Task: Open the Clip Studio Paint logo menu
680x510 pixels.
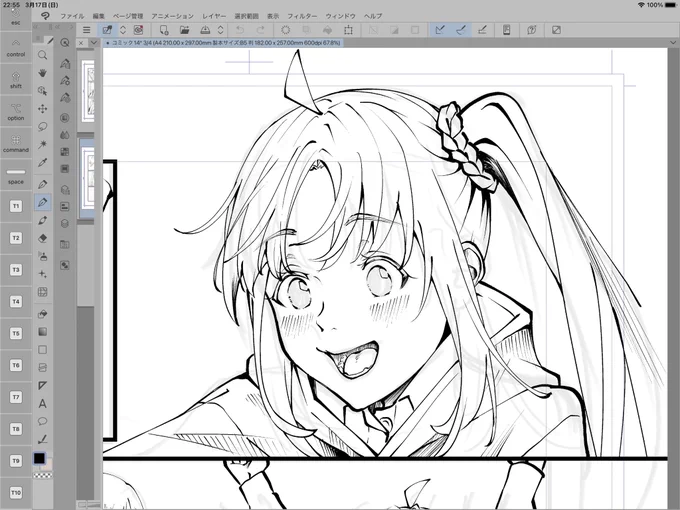Action: pos(45,16)
